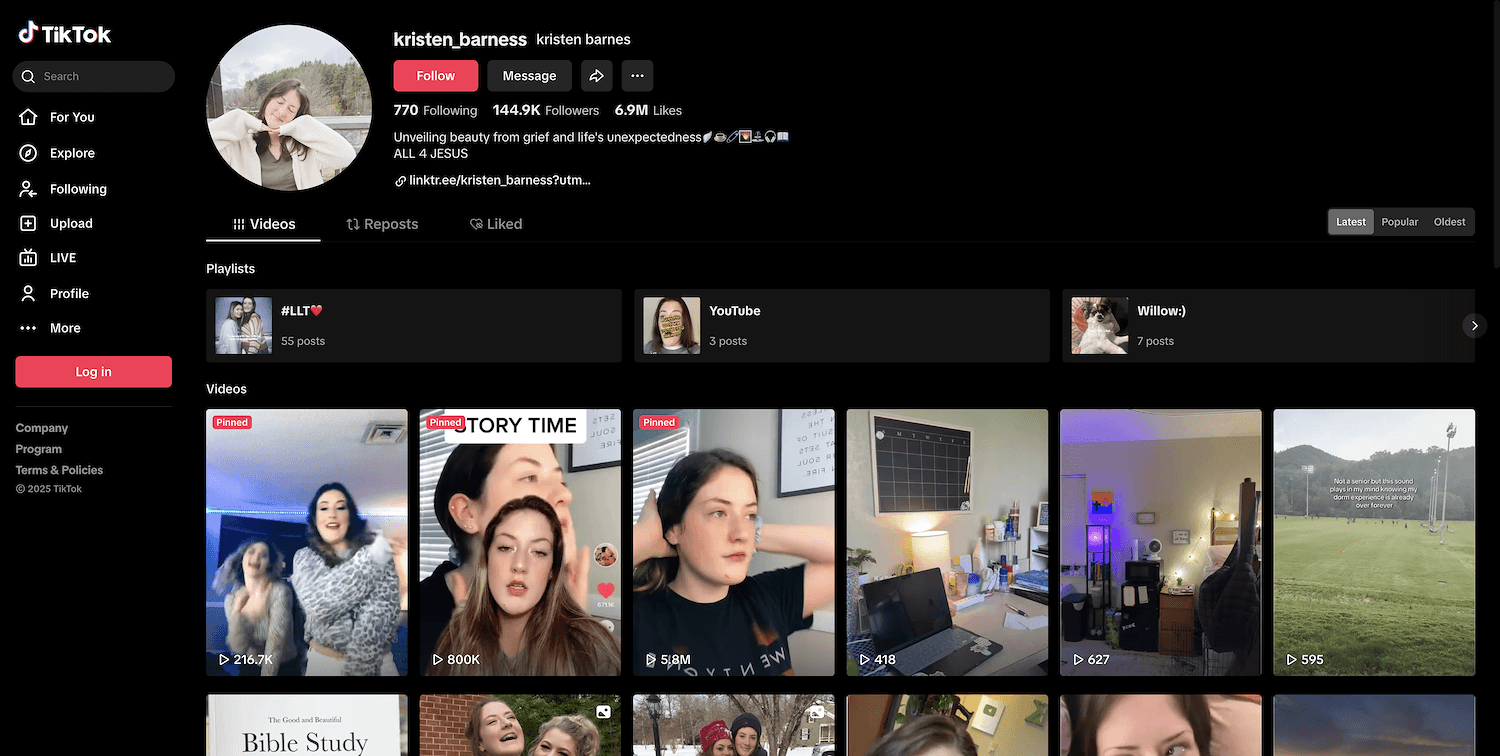The width and height of the screenshot is (1500, 756).
Task: Switch to the Liked tab
Action: [496, 224]
